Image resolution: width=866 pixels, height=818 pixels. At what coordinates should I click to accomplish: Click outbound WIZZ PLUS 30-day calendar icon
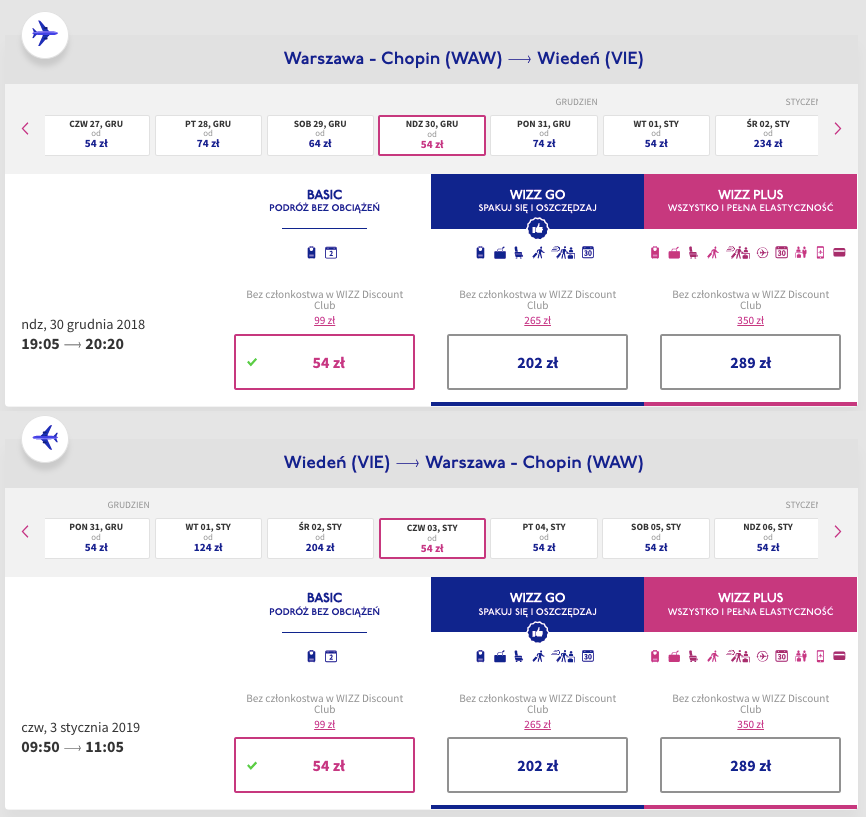pyautogui.click(x=781, y=252)
